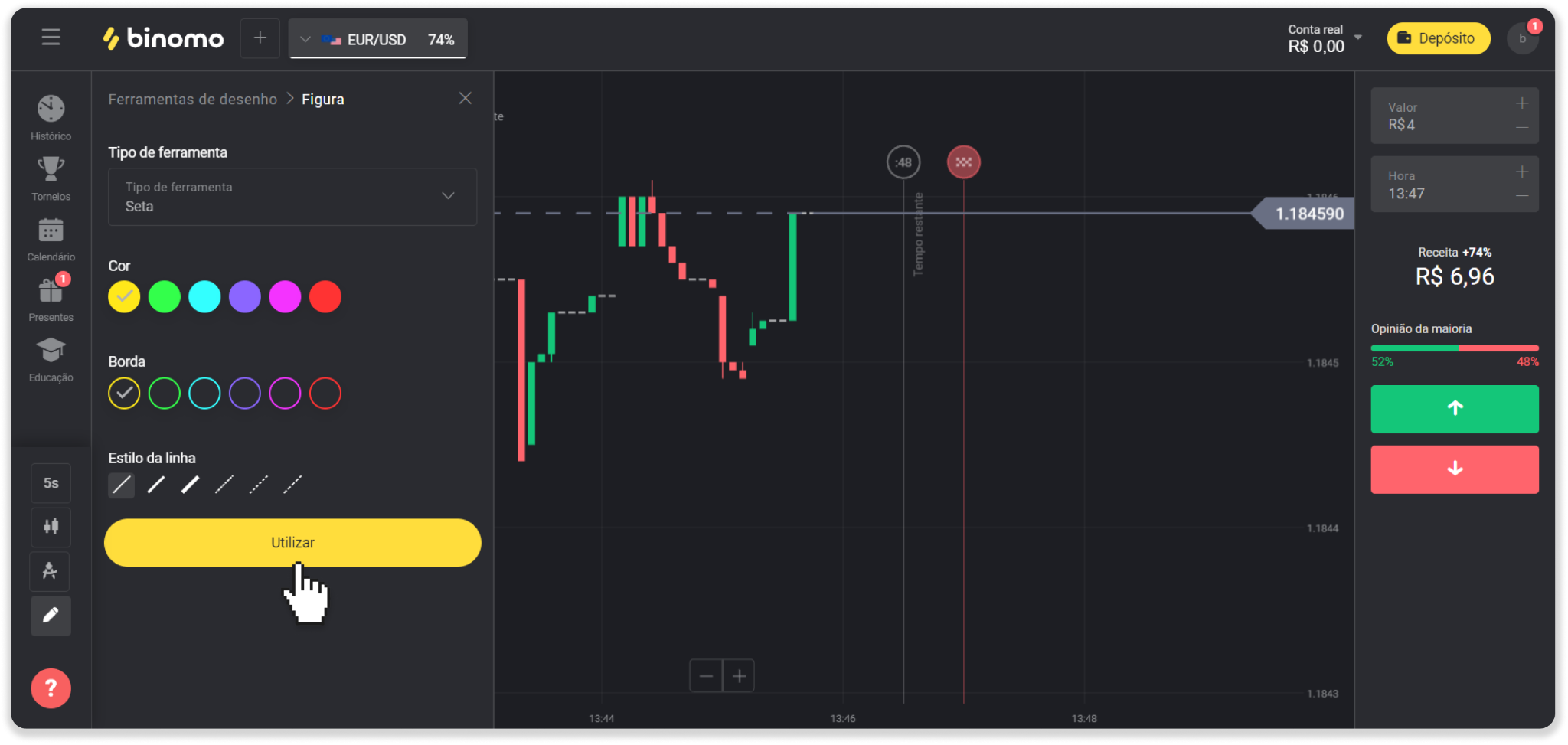The image size is (1568, 745).
Task: Open the Calendário icon
Action: pos(51,230)
